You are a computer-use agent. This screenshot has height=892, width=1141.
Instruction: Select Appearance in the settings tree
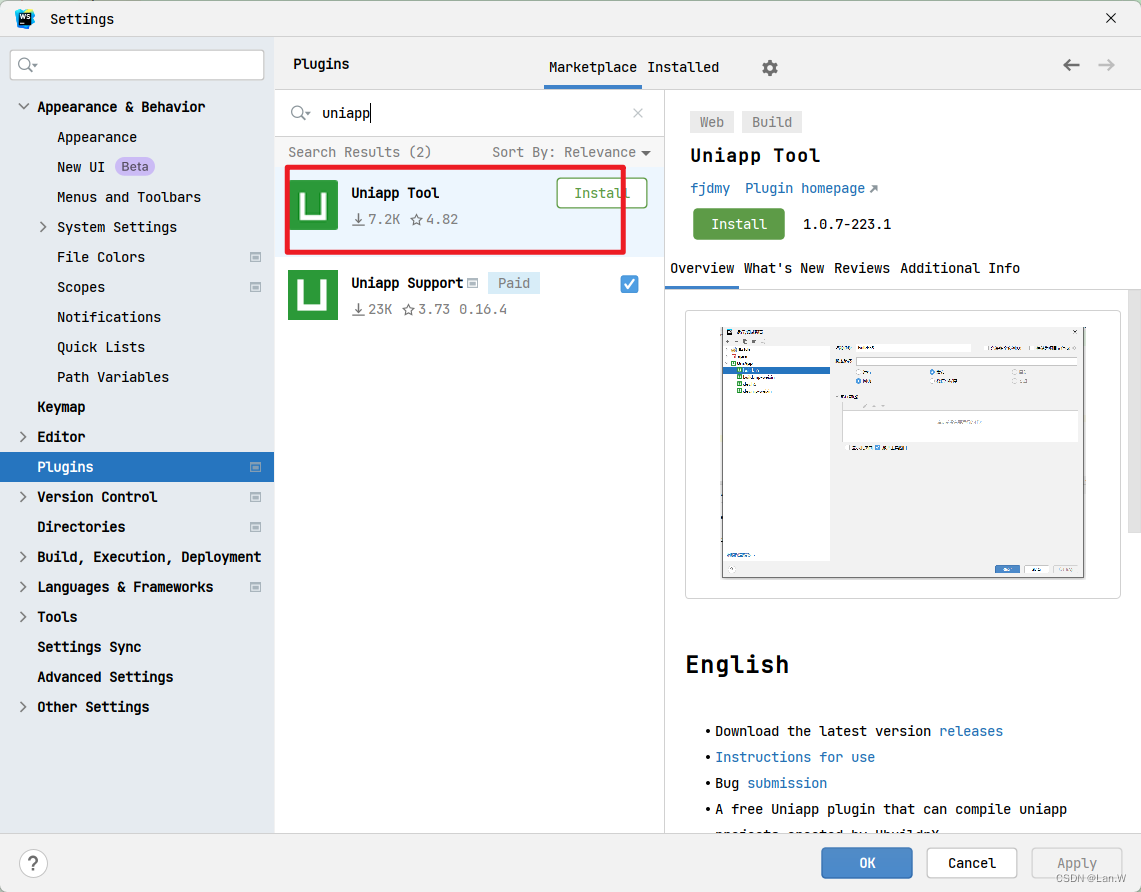(97, 137)
